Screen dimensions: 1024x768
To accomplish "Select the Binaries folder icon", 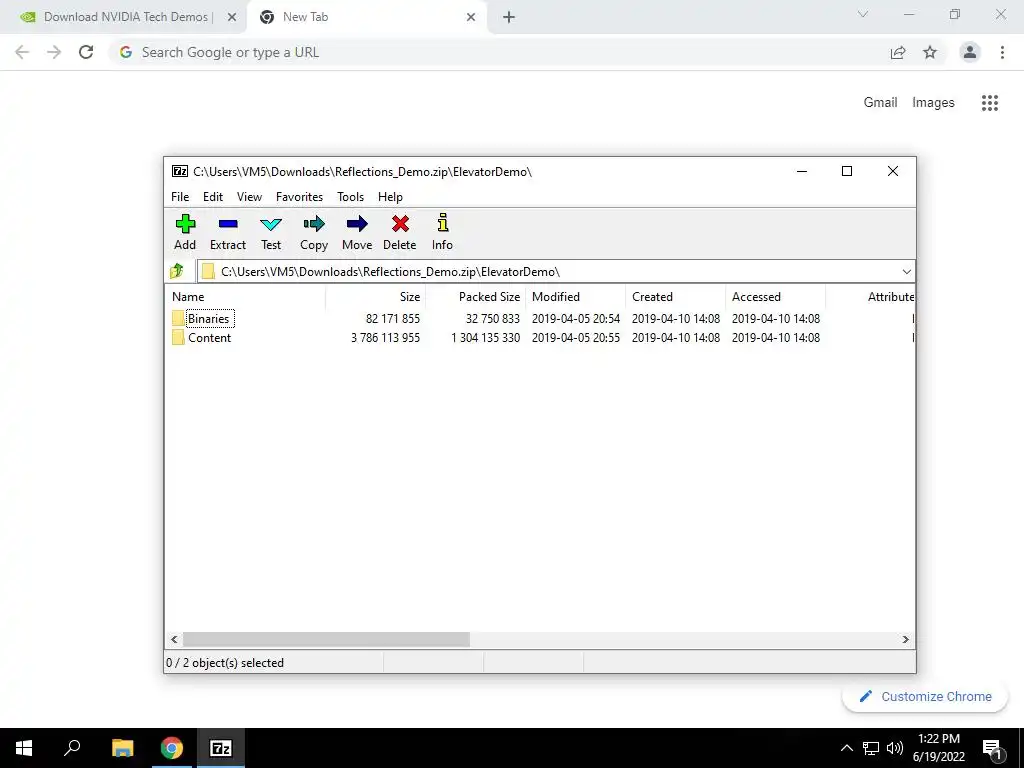I will 178,319.
